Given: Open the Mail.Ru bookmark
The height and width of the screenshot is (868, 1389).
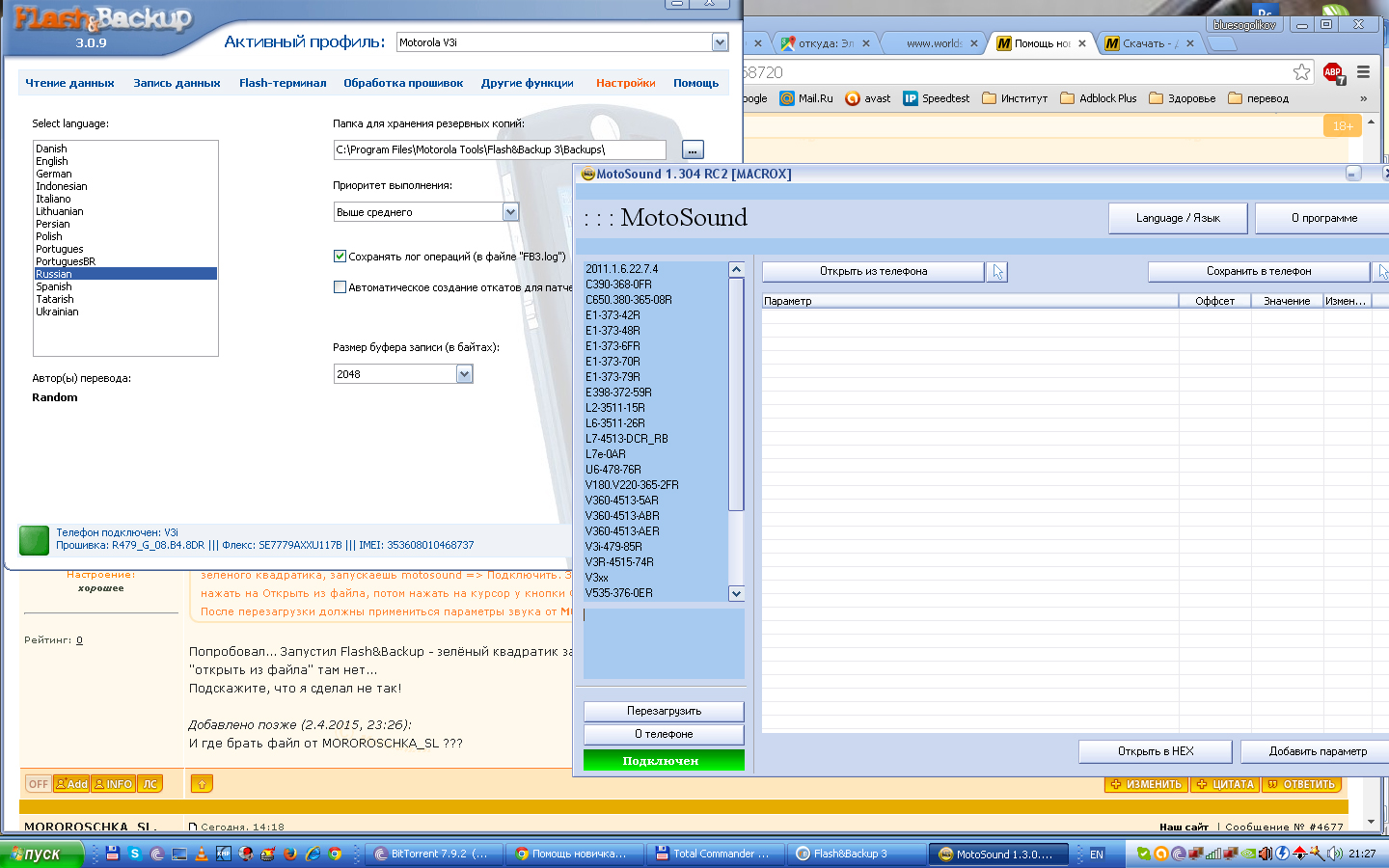Looking at the screenshot, I should (x=806, y=98).
